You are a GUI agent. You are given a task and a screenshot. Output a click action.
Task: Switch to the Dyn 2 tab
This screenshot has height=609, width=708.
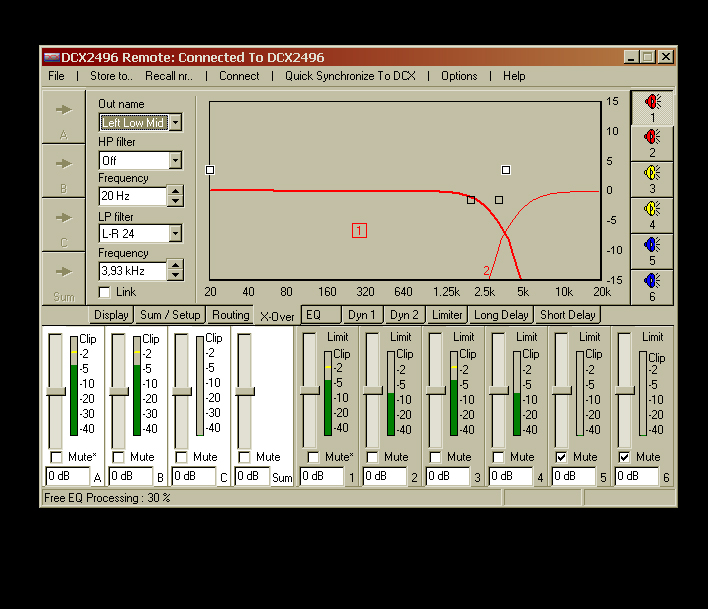(x=404, y=315)
